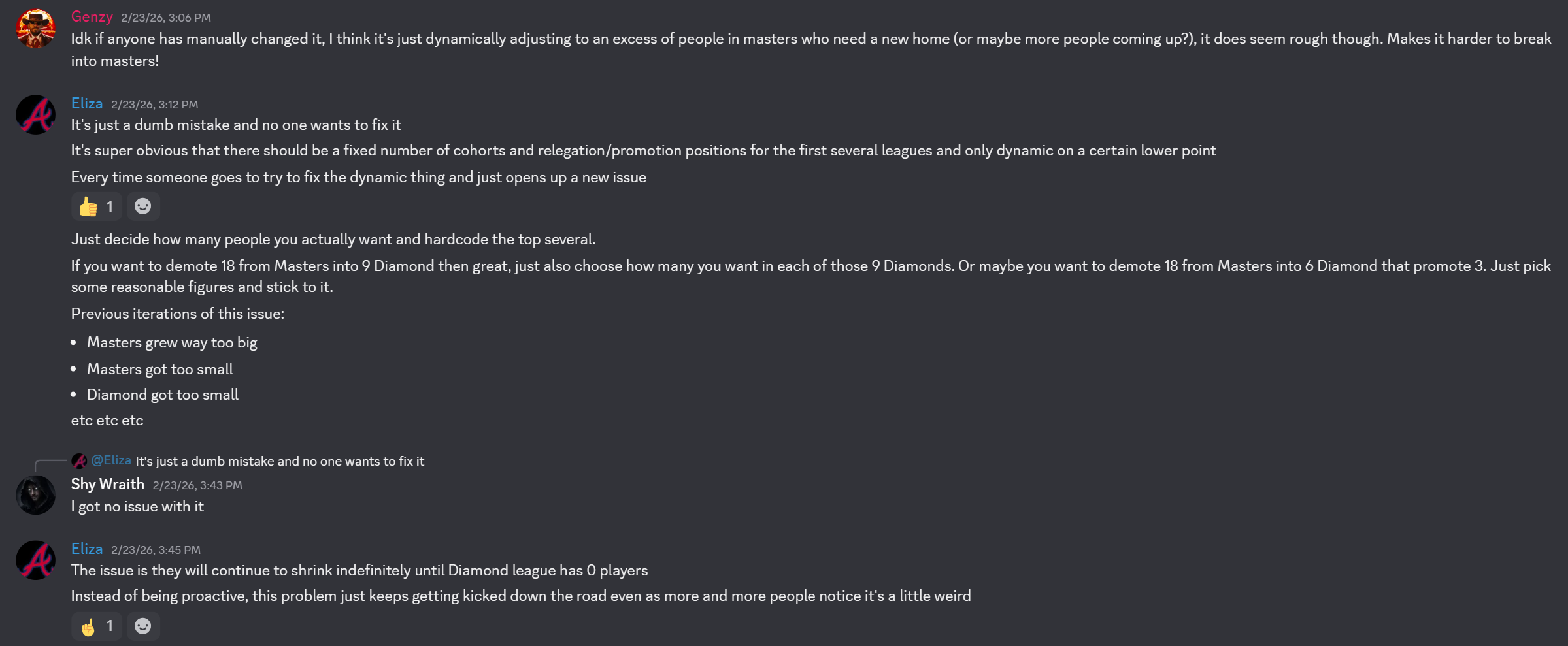Viewport: 1568px width, 646px height.
Task: Click the "I got no issue with it" message
Action: point(137,507)
